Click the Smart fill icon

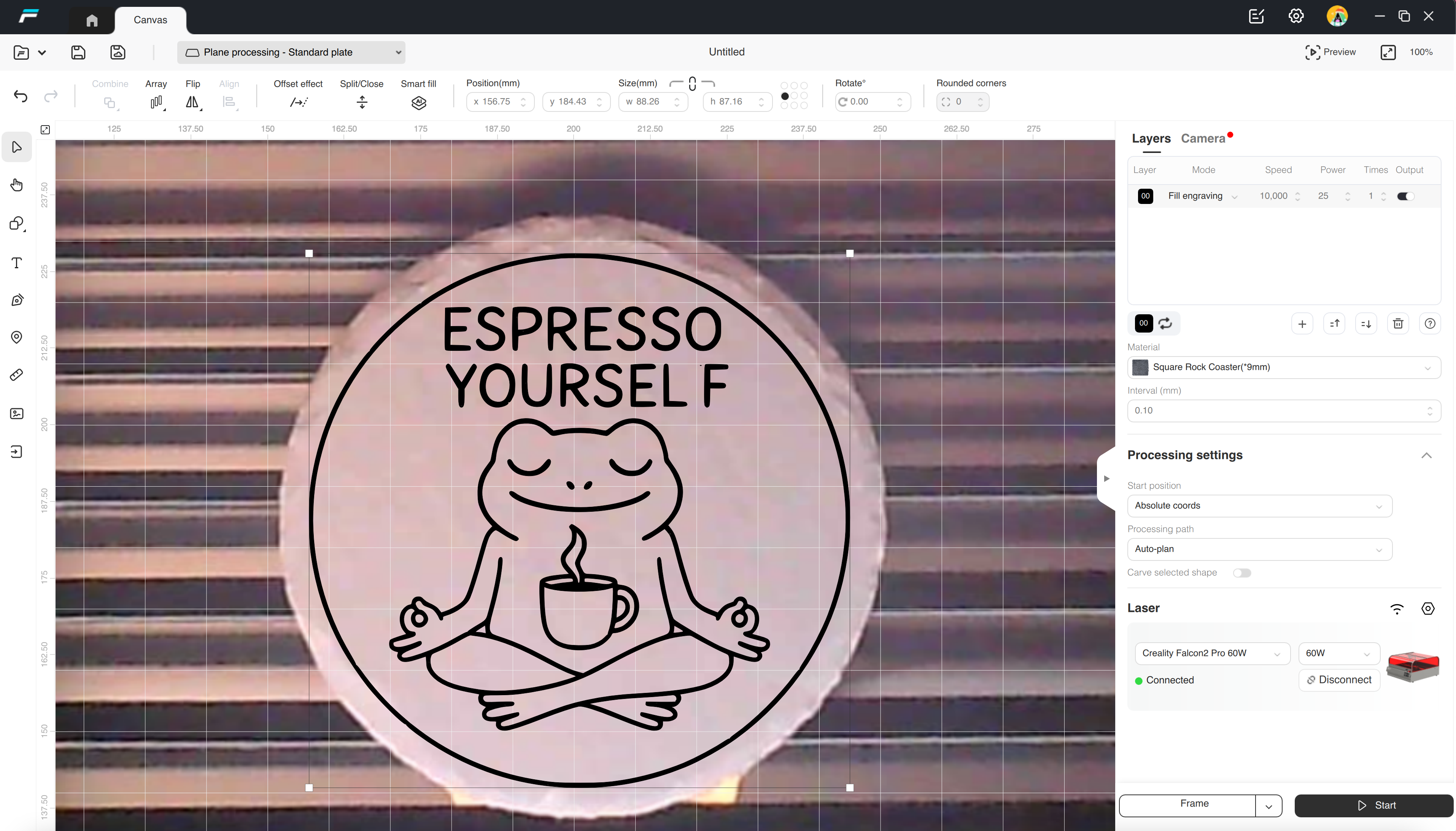(418, 103)
